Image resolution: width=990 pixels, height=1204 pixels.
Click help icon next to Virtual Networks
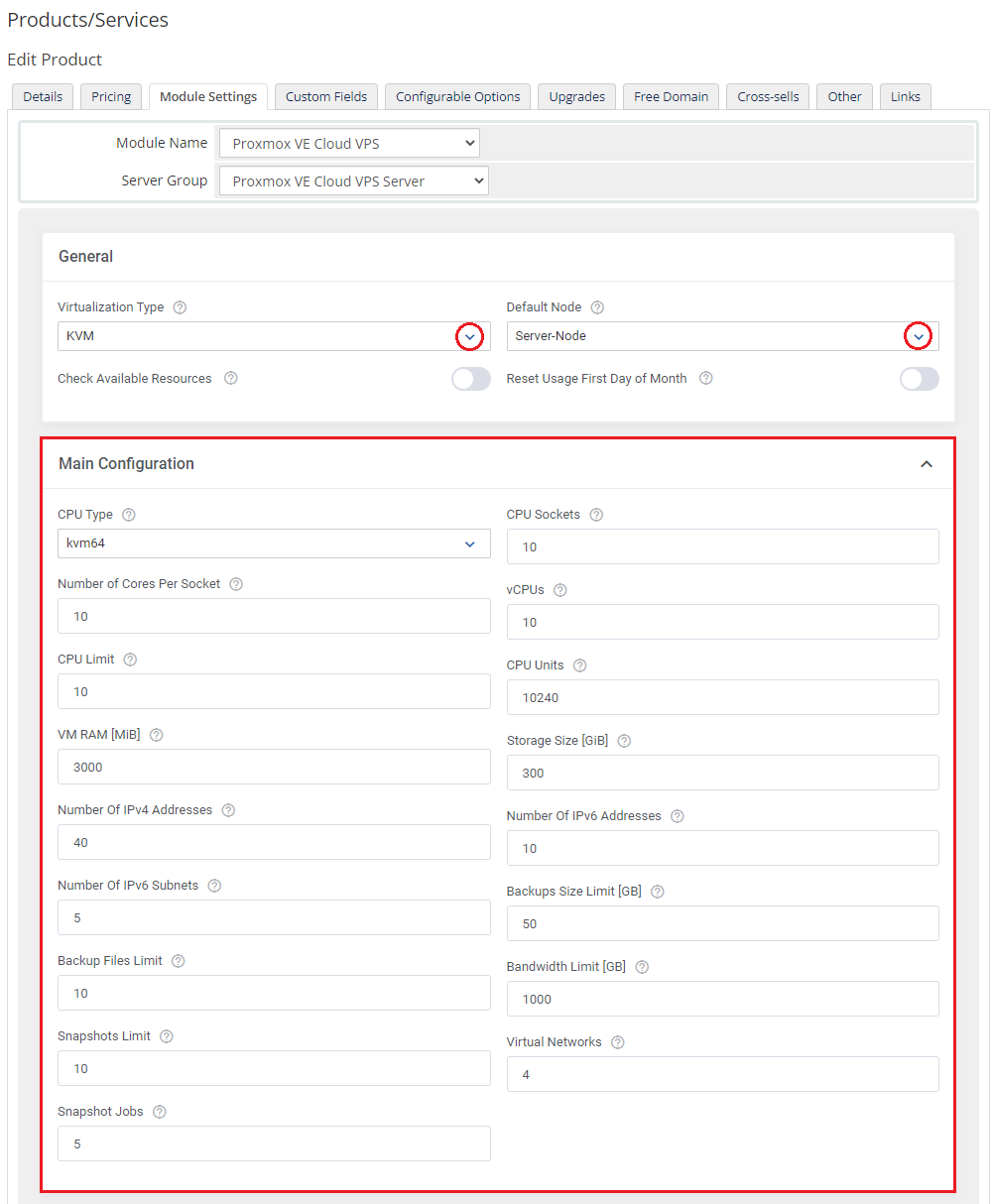[x=618, y=1042]
